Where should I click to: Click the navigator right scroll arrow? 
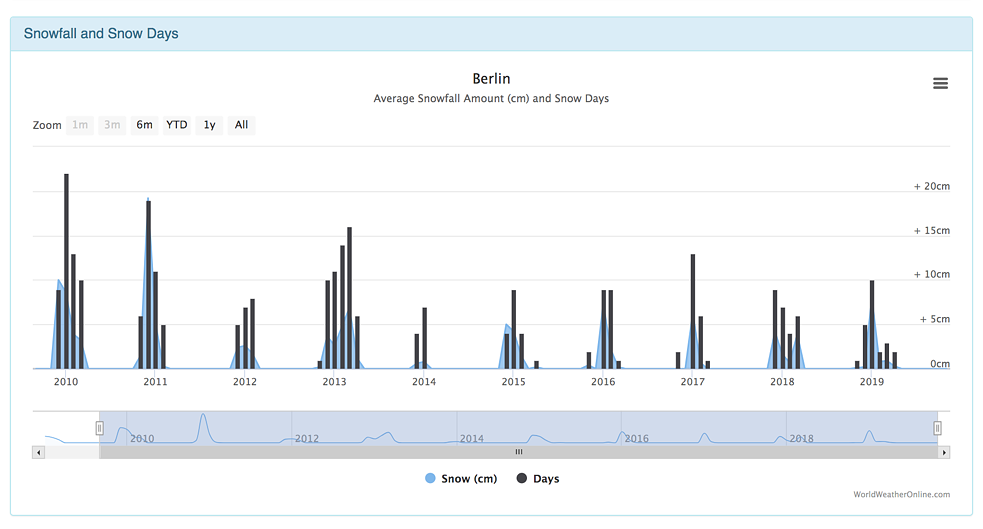click(943, 452)
